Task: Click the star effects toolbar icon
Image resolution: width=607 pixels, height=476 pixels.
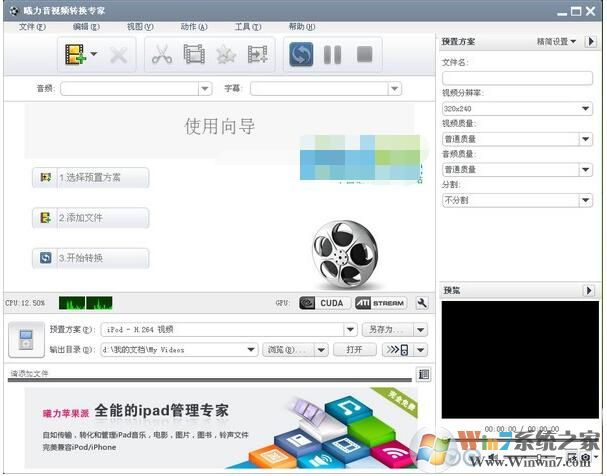Action: tap(226, 54)
